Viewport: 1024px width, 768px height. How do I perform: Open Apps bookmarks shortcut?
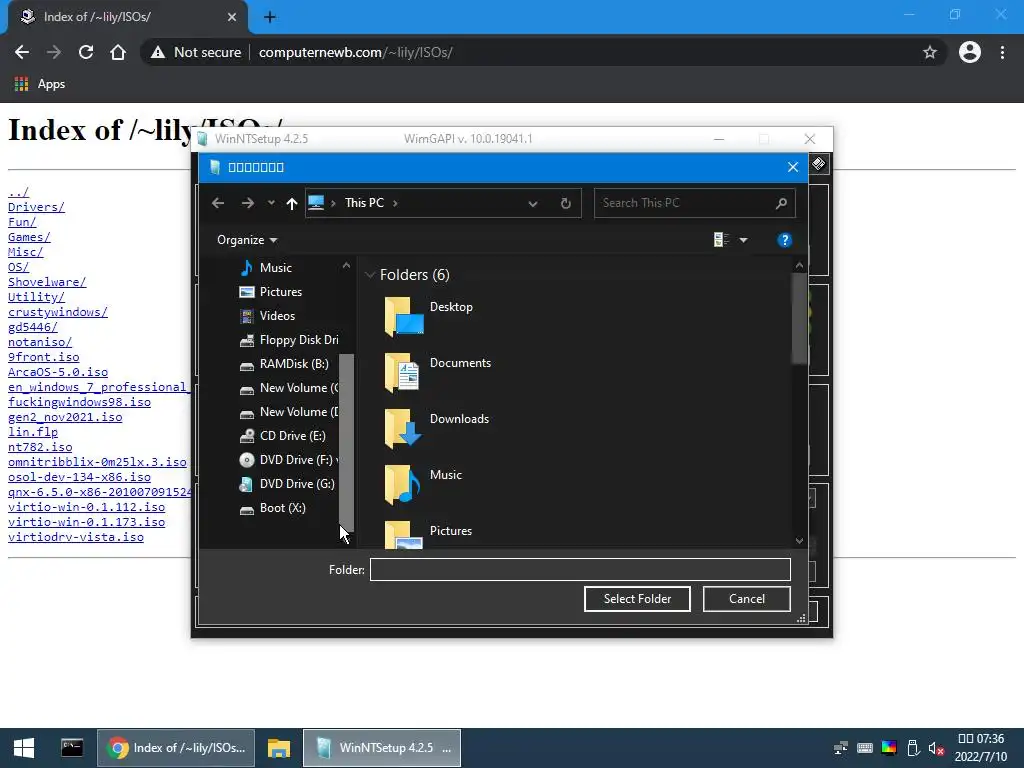pyautogui.click(x=40, y=84)
